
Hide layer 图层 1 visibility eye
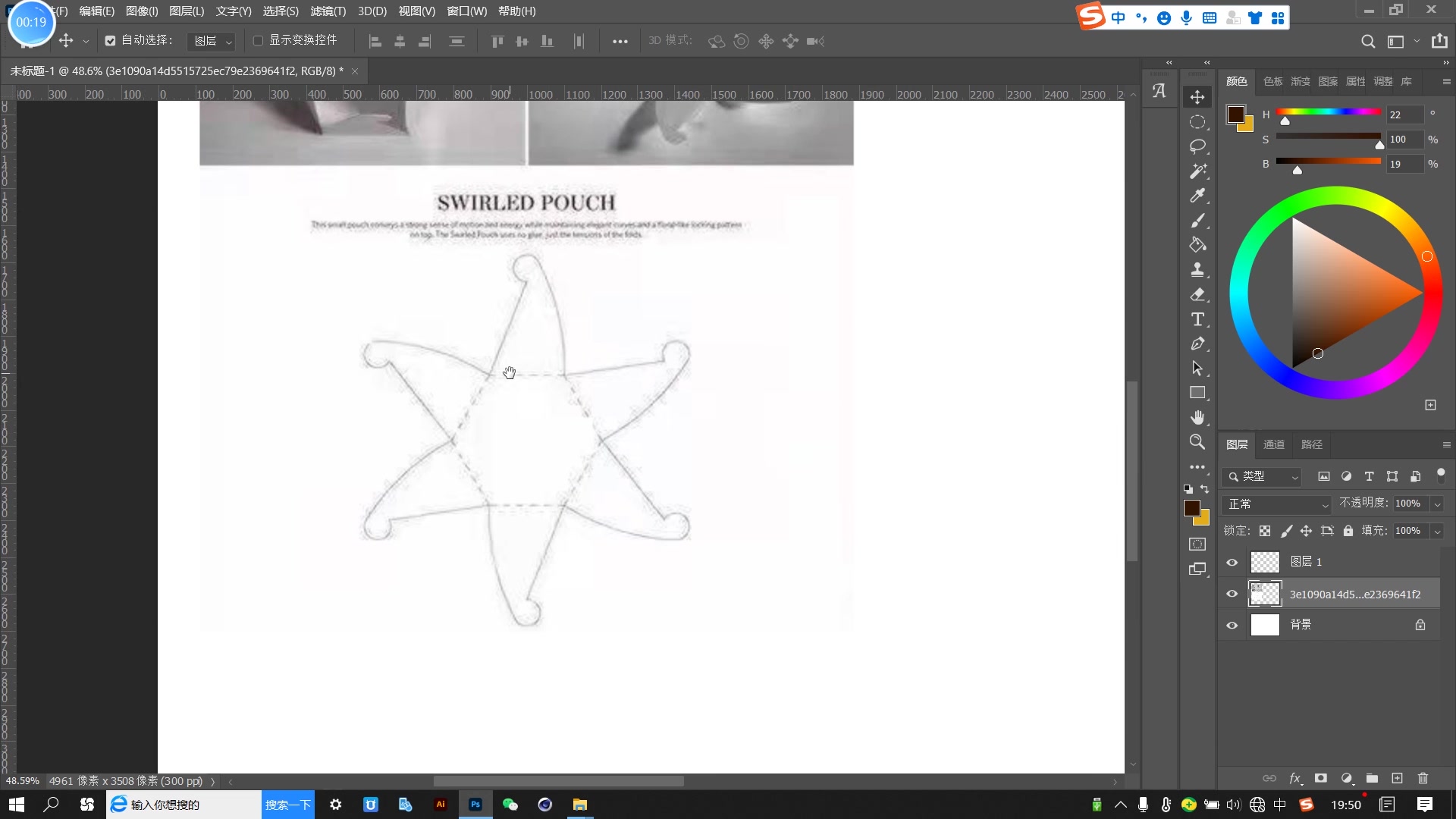1232,562
